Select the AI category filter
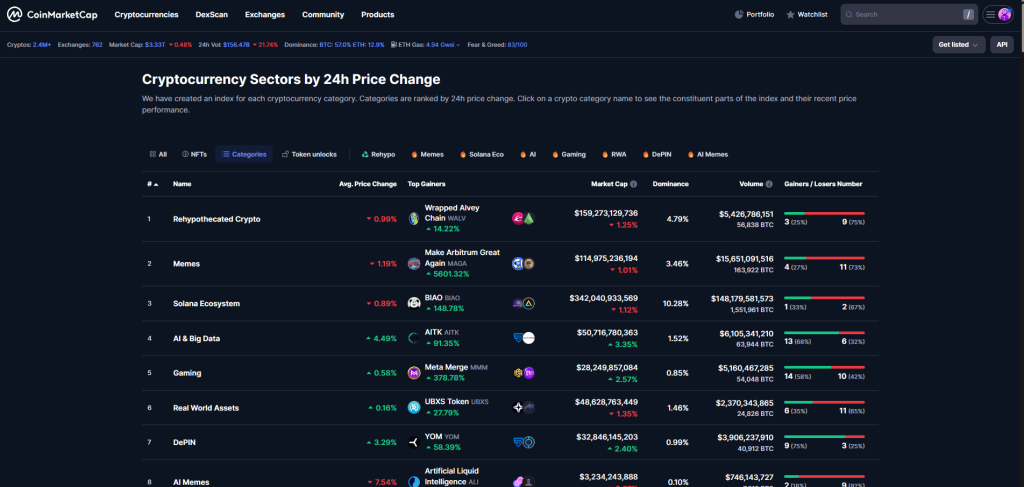 (x=528, y=155)
